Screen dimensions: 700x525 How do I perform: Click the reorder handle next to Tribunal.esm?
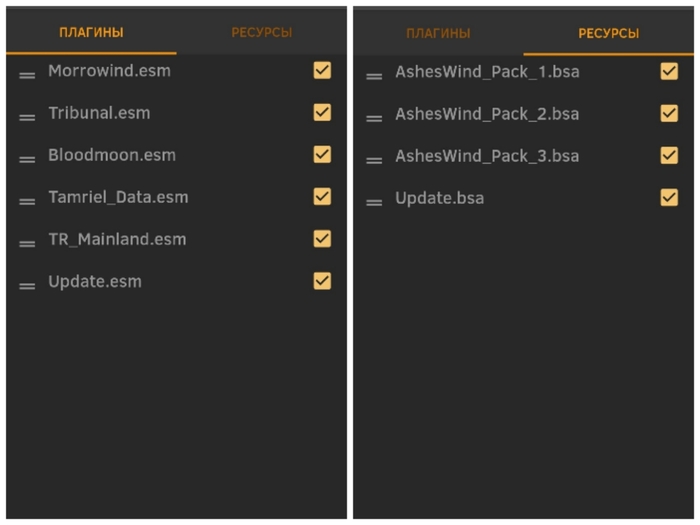(27, 116)
